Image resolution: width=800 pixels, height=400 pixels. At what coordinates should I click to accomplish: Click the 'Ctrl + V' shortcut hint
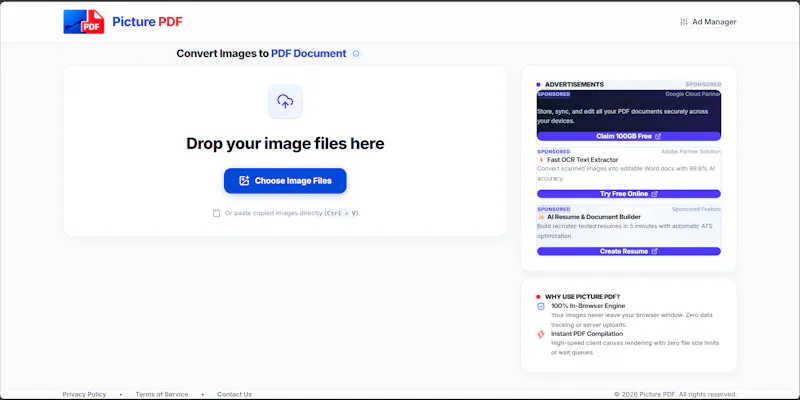[342, 213]
